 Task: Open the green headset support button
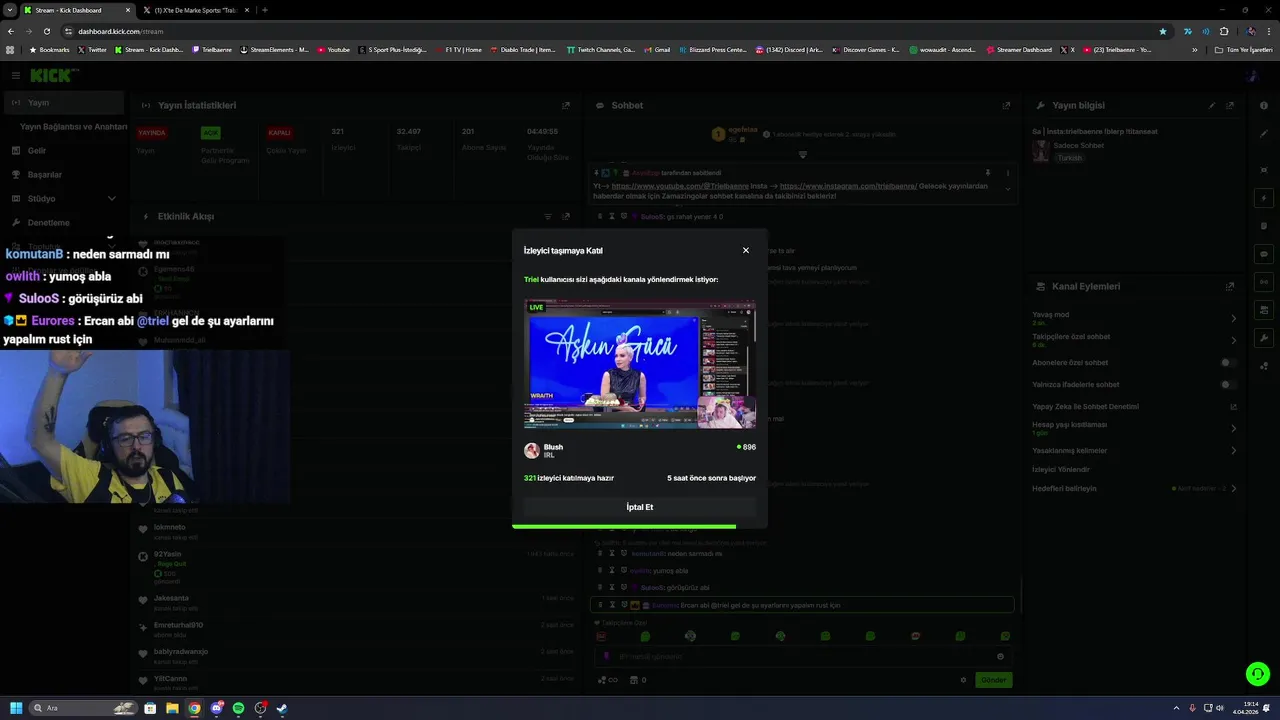(x=1257, y=674)
